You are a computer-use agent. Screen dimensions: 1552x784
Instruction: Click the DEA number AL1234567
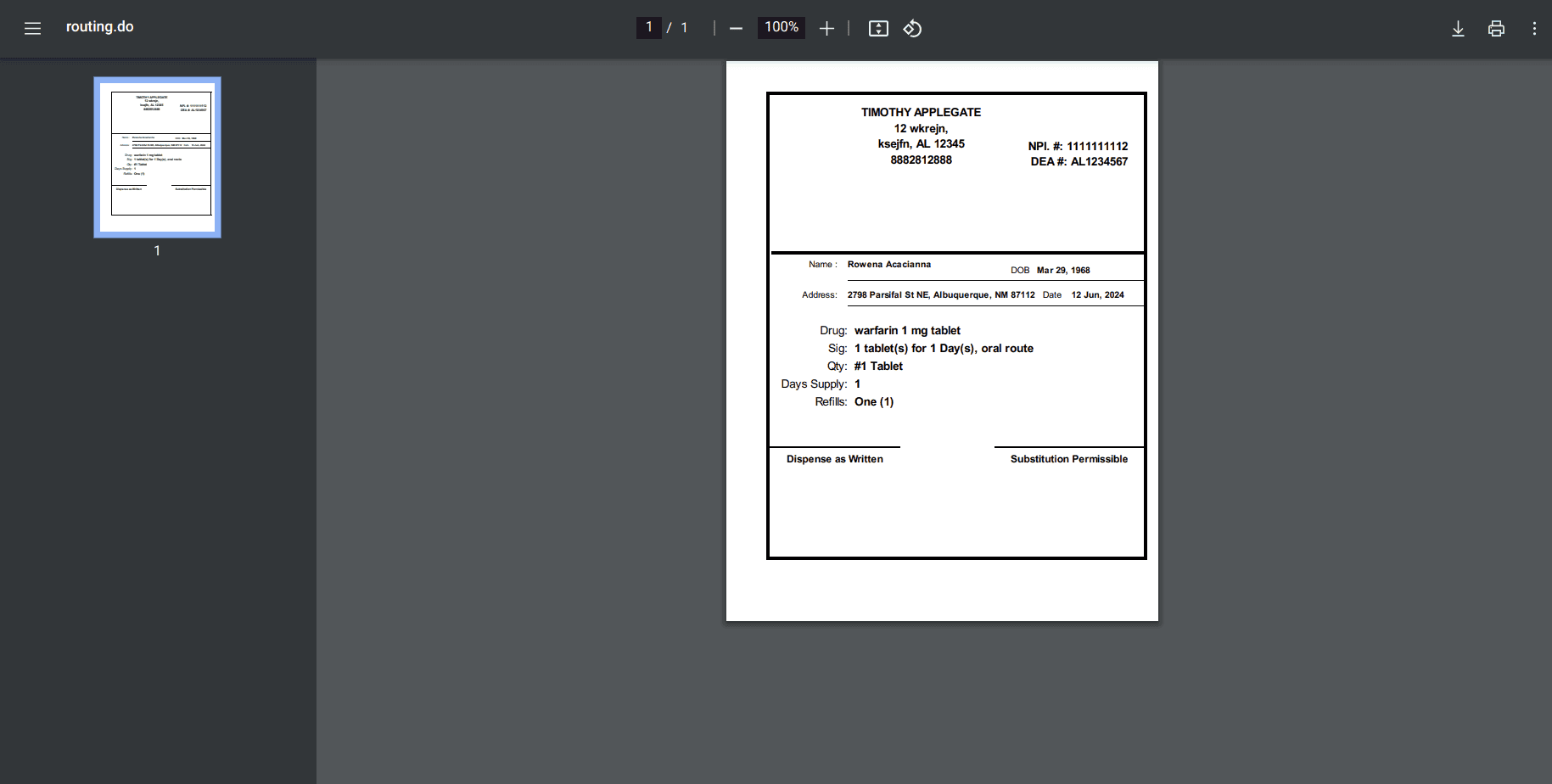1099,161
